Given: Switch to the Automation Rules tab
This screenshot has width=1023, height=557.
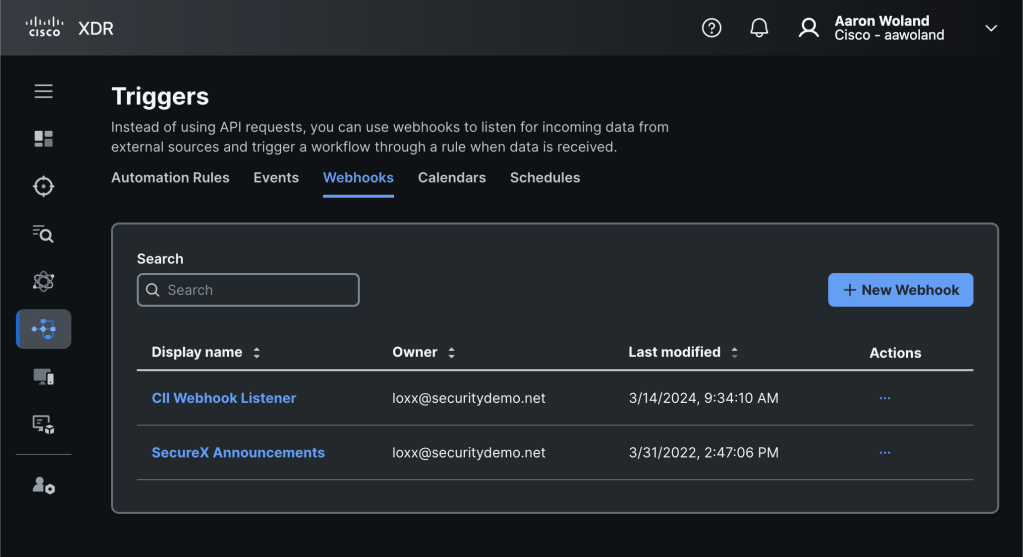Looking at the screenshot, I should (170, 178).
